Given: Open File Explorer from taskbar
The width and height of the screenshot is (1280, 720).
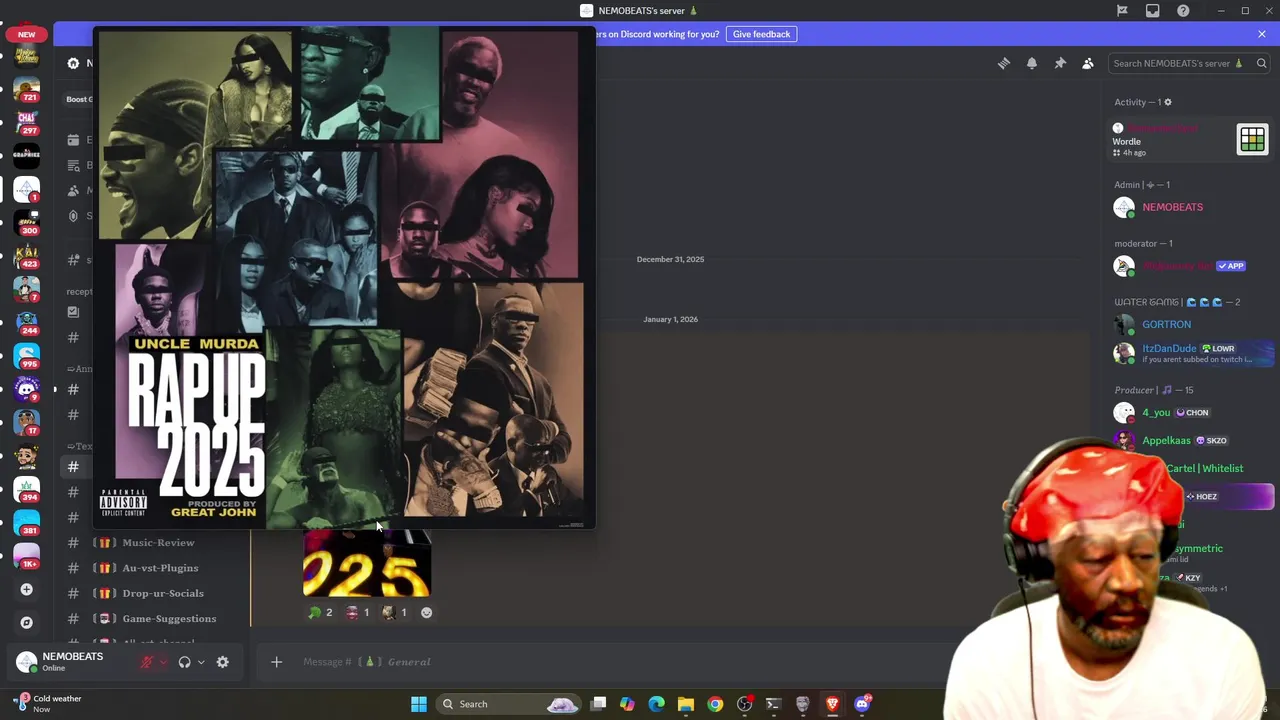Looking at the screenshot, I should click(686, 704).
